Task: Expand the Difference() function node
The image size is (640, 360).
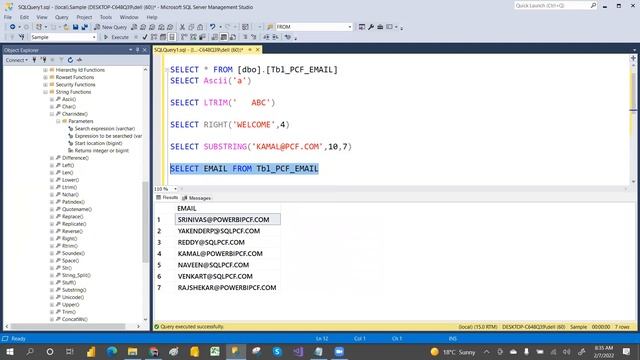Action: [x=52, y=158]
